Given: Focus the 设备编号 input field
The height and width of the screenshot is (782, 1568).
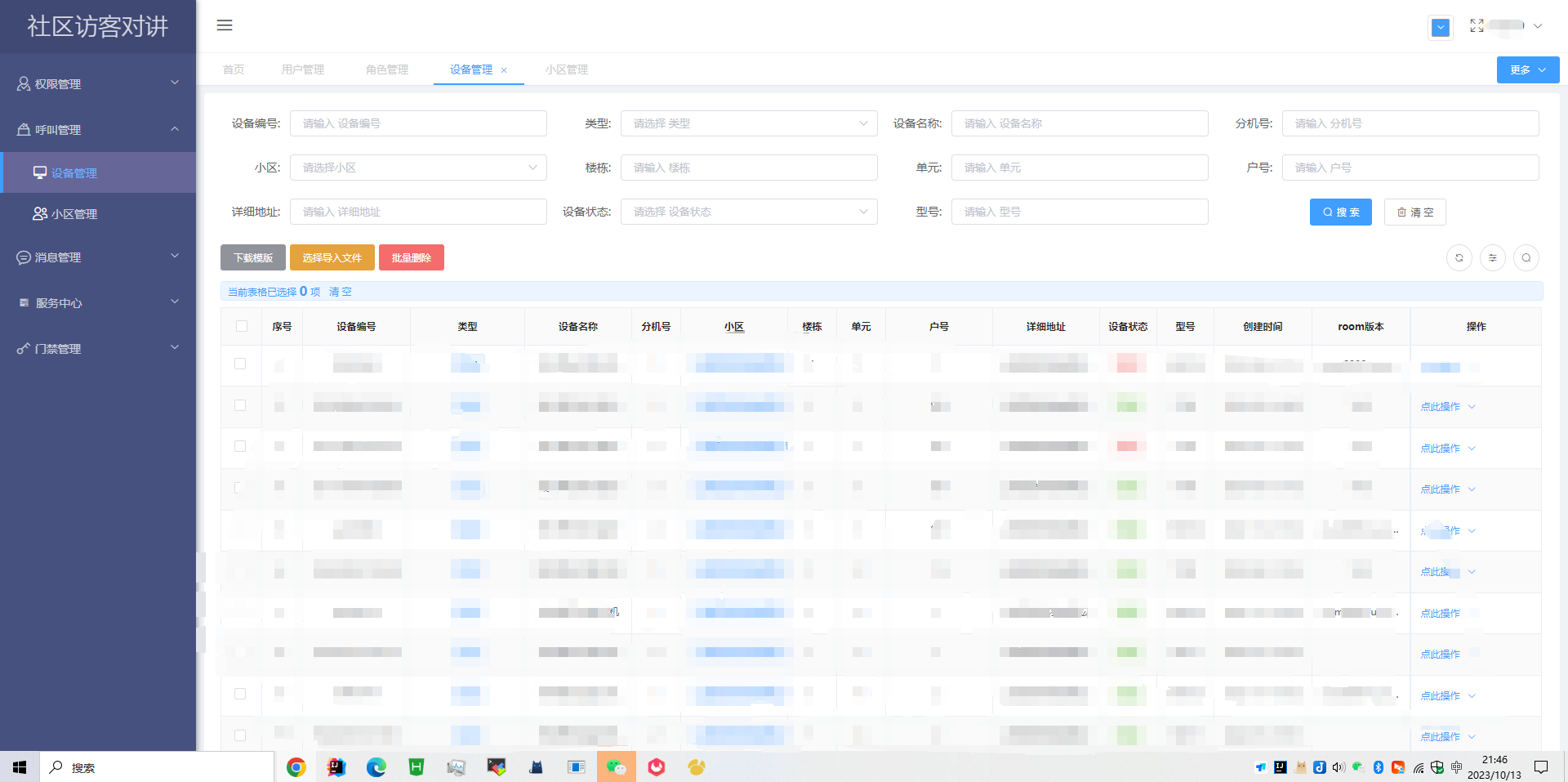Looking at the screenshot, I should (418, 123).
